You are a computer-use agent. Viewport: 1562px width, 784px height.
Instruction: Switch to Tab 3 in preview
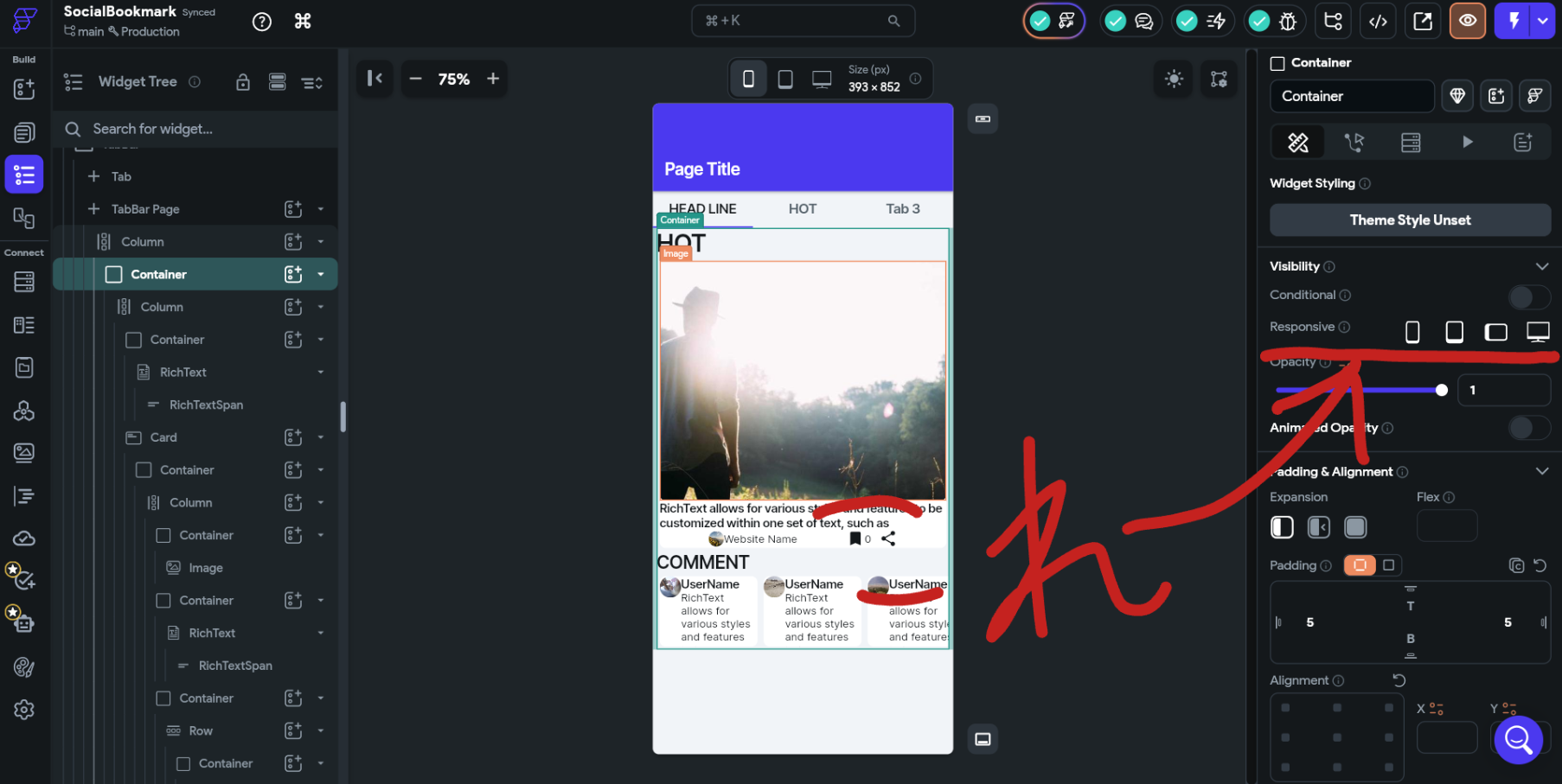coord(903,209)
